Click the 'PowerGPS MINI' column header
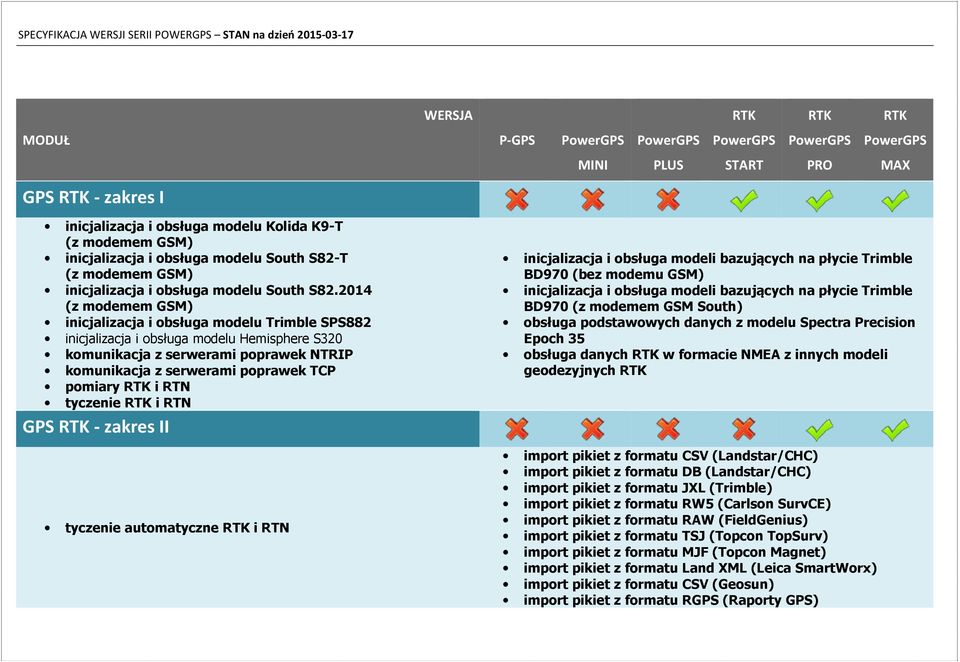 click(593, 152)
